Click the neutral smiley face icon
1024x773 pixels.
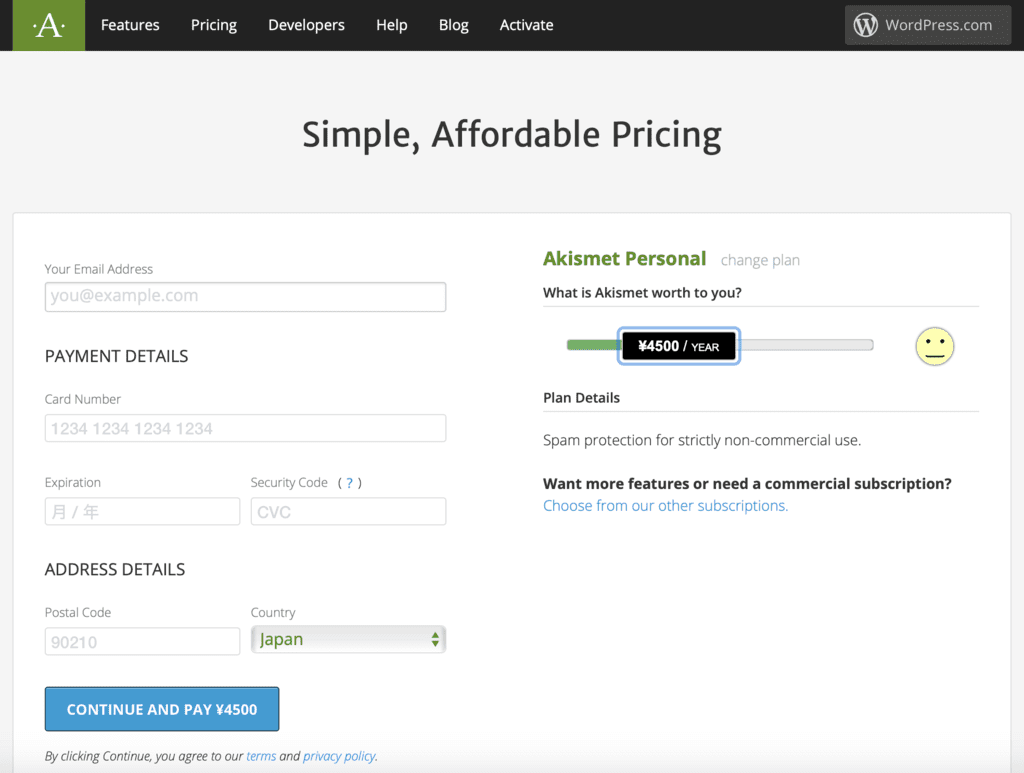tap(934, 346)
